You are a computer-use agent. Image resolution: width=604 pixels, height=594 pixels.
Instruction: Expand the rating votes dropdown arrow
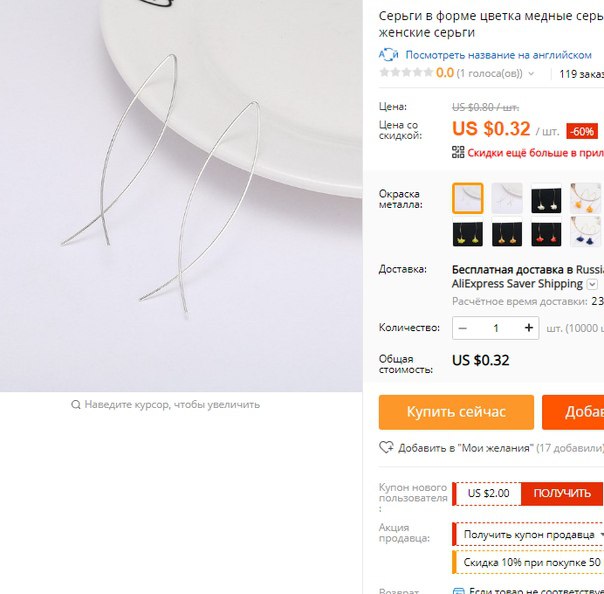531,74
